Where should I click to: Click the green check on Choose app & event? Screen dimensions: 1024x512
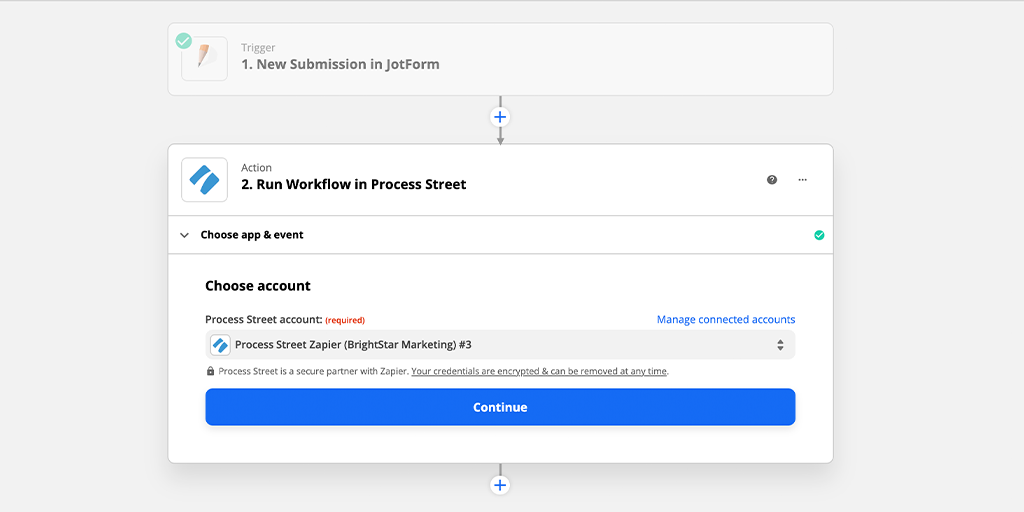click(x=819, y=235)
